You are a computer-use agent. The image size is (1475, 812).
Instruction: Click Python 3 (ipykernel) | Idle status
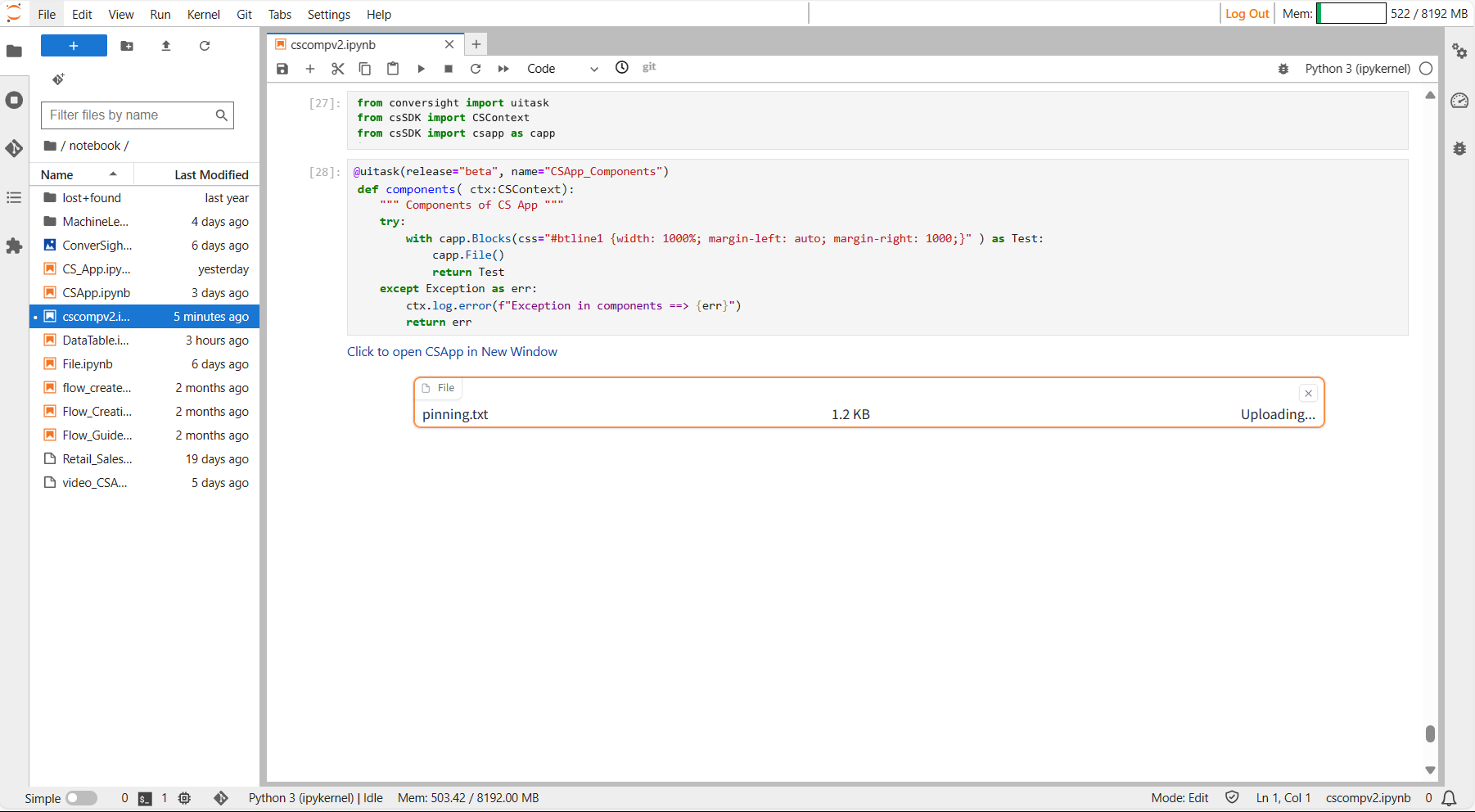[x=316, y=798]
